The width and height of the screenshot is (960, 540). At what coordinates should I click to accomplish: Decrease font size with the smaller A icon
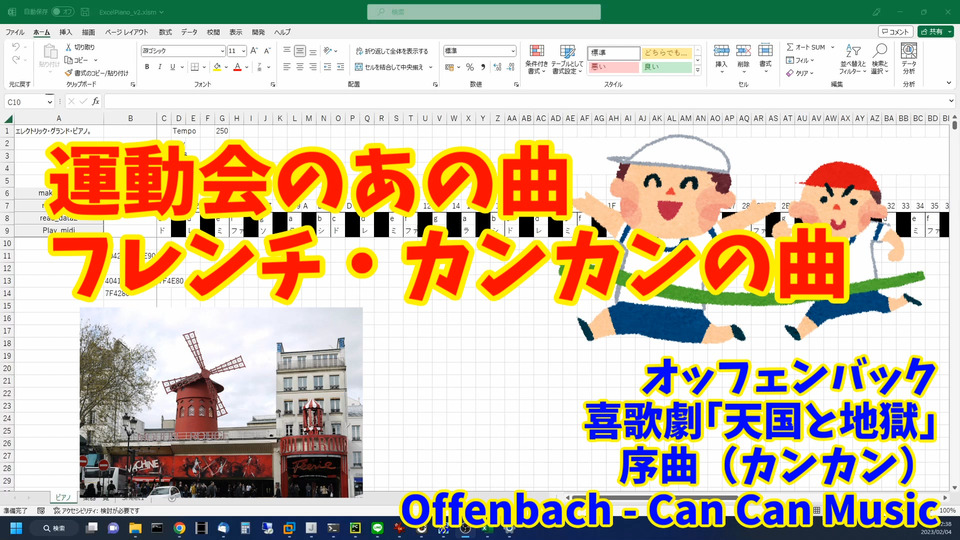[x=267, y=51]
